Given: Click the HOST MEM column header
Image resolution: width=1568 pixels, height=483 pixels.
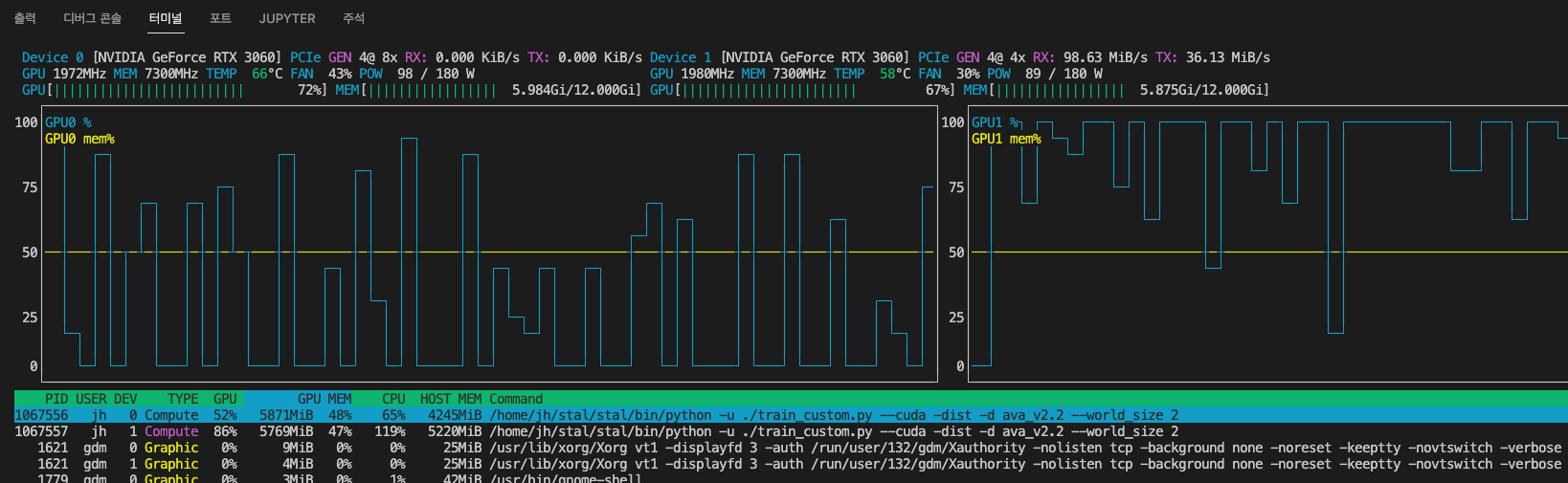Looking at the screenshot, I should tap(451, 399).
